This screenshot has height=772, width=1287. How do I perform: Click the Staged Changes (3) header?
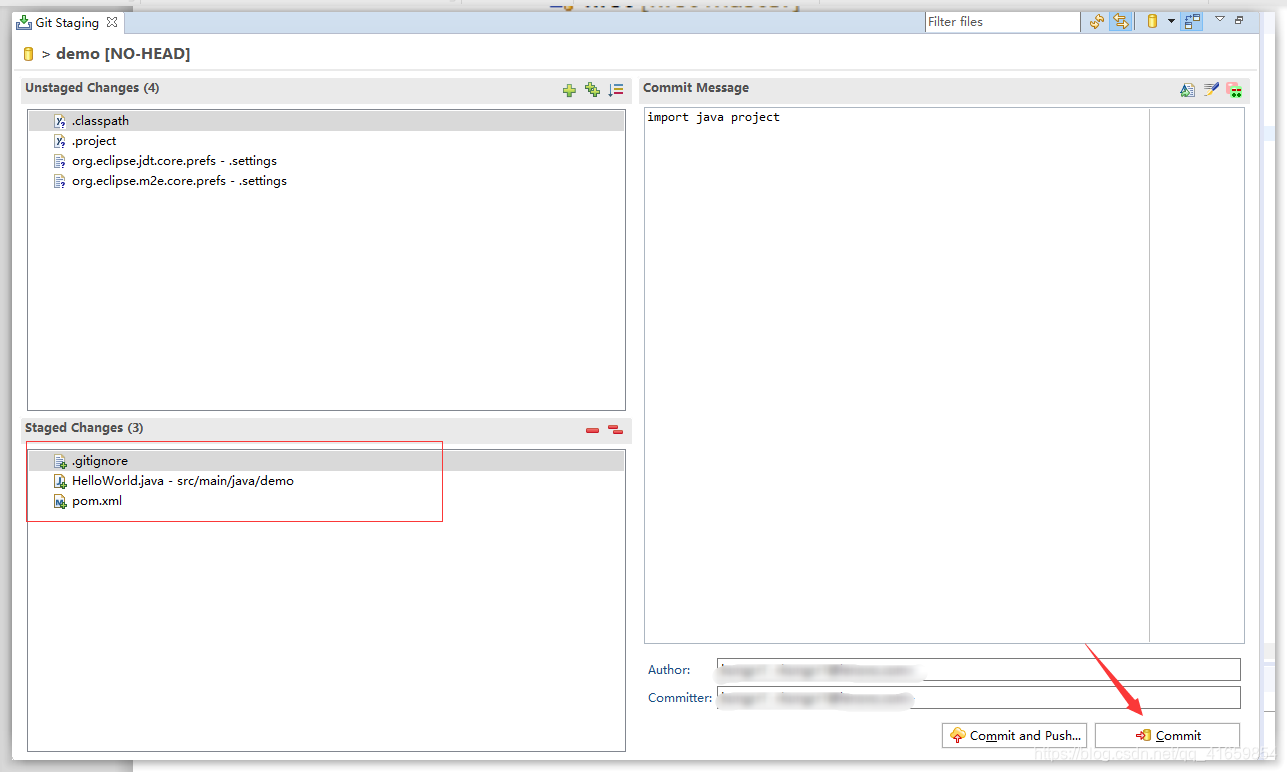click(84, 428)
